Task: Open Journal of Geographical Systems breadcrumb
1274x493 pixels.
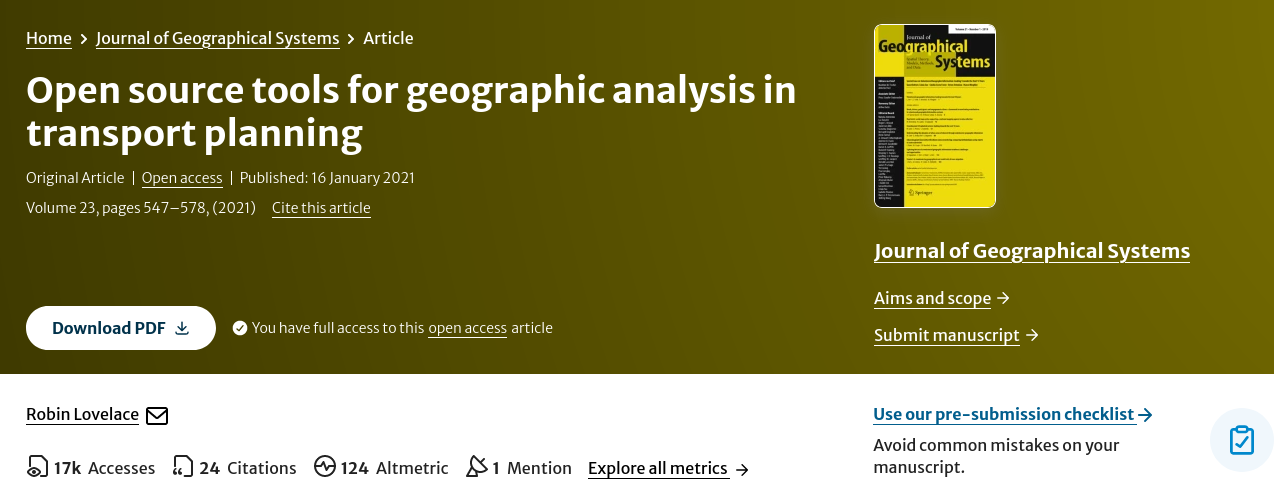Action: coord(218,38)
